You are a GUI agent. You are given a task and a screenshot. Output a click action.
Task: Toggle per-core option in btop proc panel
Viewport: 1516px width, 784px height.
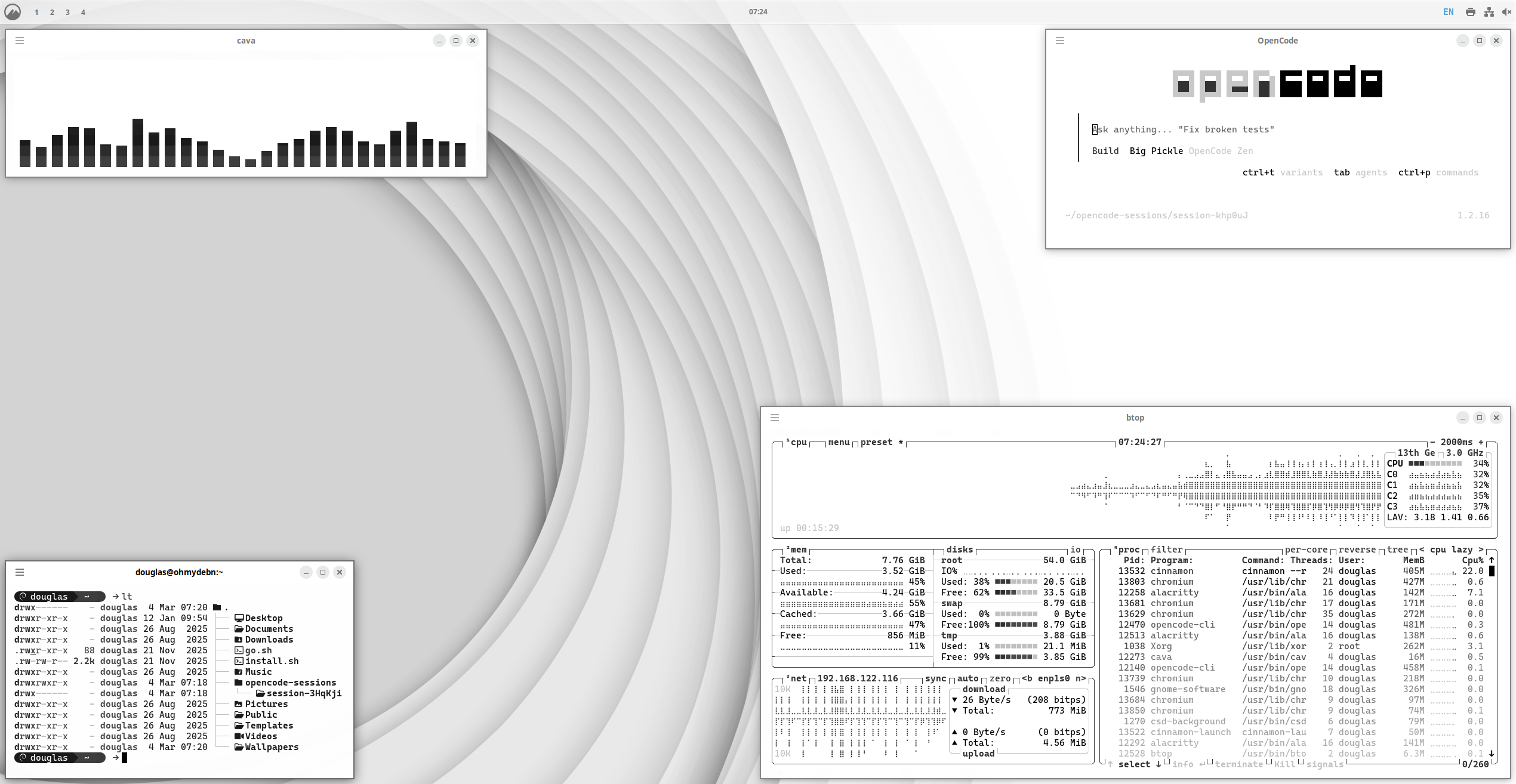[1306, 550]
